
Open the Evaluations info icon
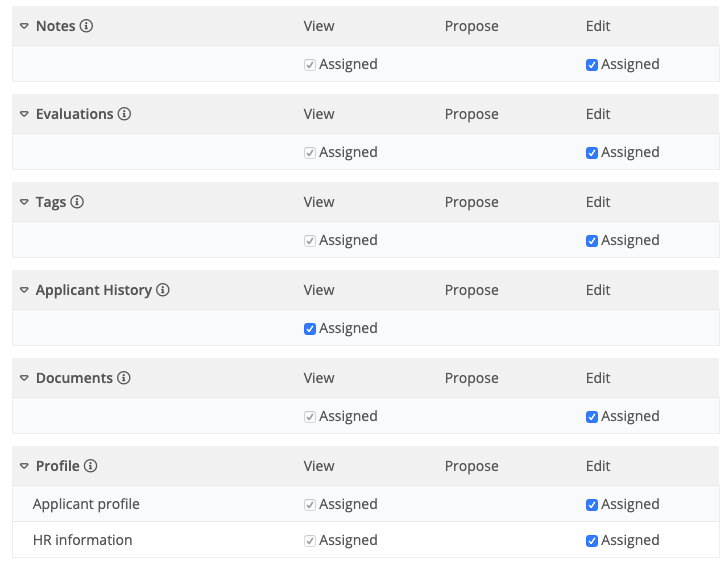tap(124, 114)
